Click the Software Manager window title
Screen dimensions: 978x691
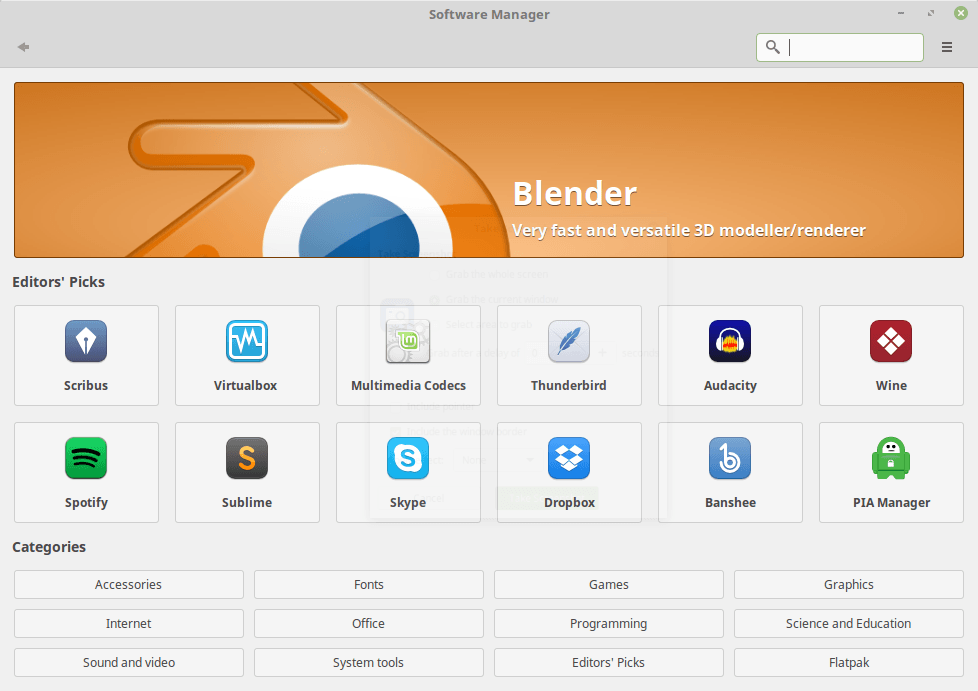click(489, 14)
